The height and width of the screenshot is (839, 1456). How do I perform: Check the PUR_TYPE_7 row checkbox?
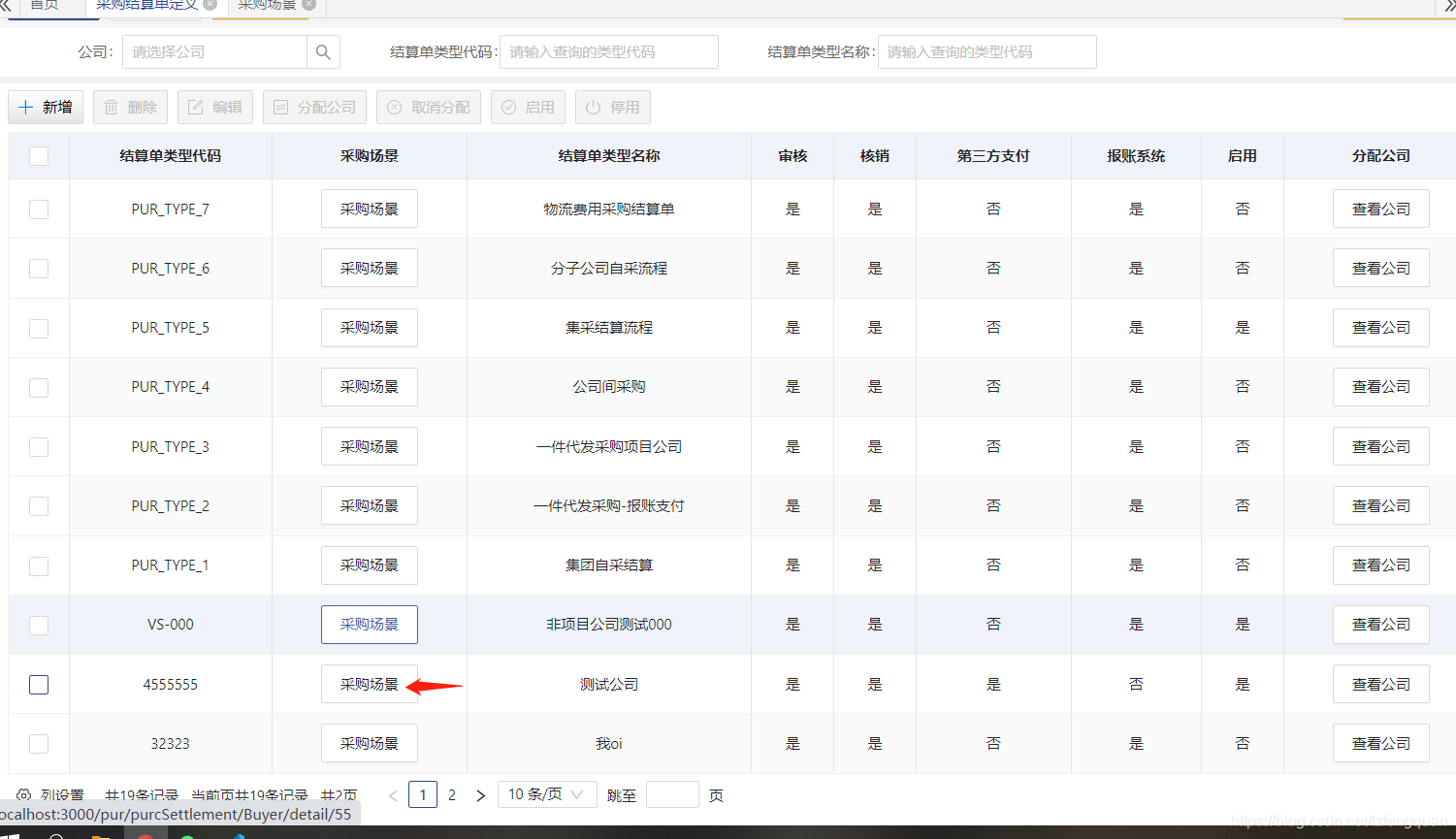[39, 209]
